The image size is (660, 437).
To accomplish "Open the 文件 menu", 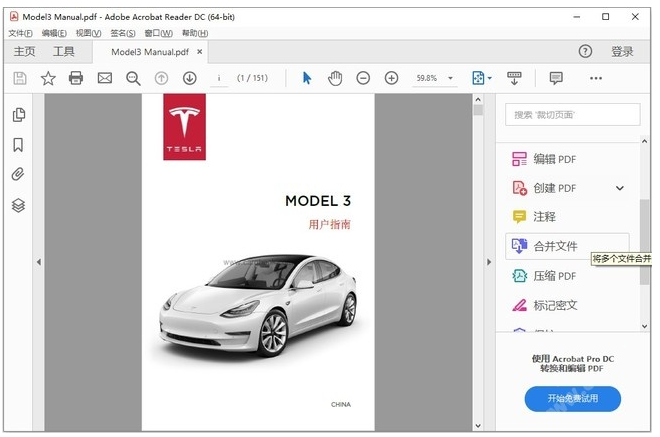I will point(21,33).
